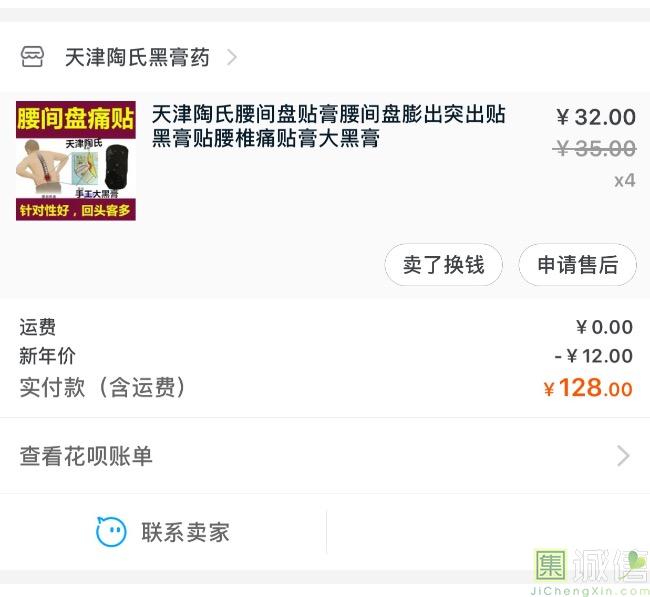This screenshot has width=650, height=597.
Task: Click the green 集诚信 watermark logo
Action: pyautogui.click(x=590, y=571)
